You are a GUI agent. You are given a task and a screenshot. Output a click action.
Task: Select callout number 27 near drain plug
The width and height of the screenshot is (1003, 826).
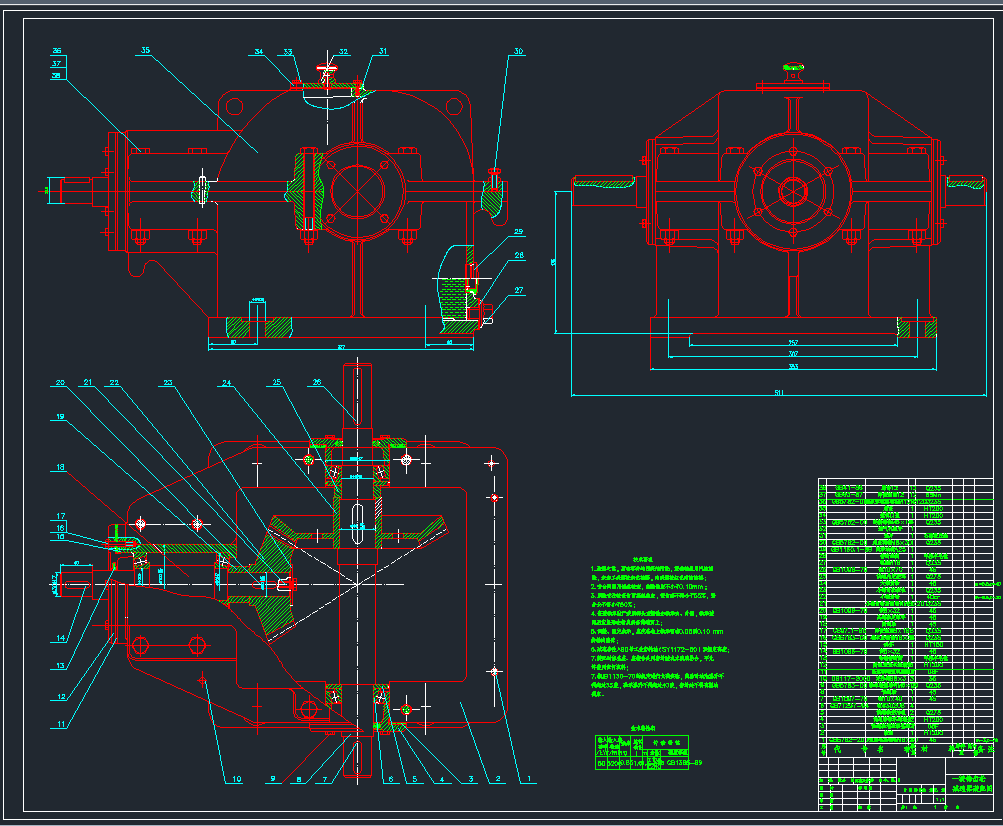pyautogui.click(x=518, y=291)
